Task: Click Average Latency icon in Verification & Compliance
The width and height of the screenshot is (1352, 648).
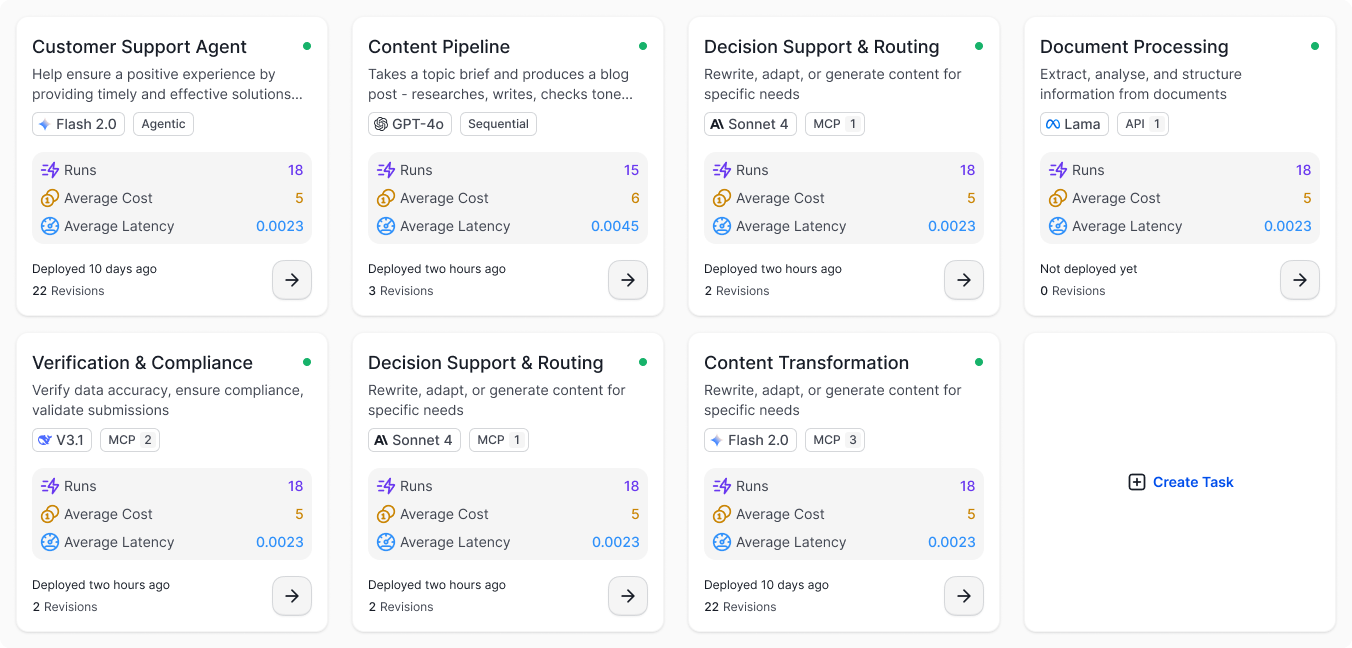Action: point(50,542)
